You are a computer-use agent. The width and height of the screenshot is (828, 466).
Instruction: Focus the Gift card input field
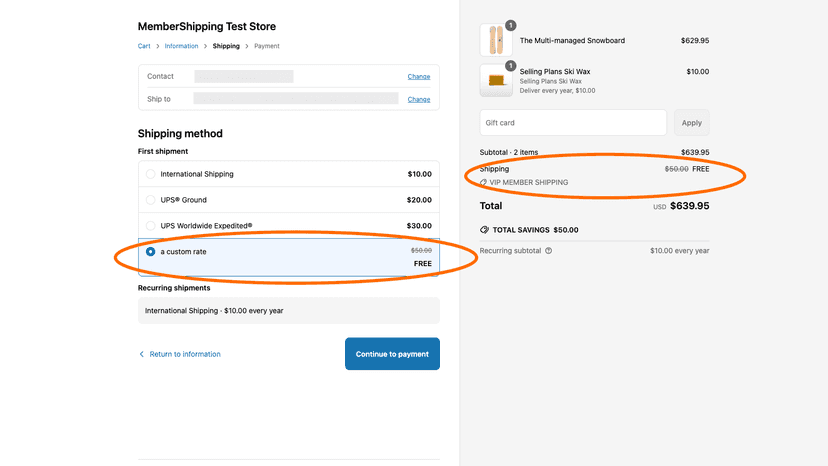573,123
